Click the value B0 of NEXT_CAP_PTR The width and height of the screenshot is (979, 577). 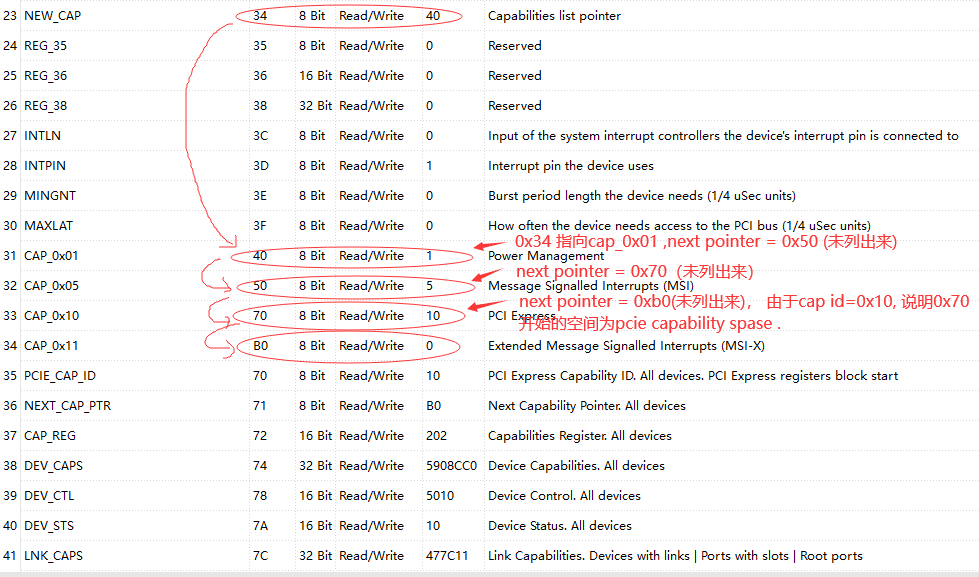click(x=435, y=405)
